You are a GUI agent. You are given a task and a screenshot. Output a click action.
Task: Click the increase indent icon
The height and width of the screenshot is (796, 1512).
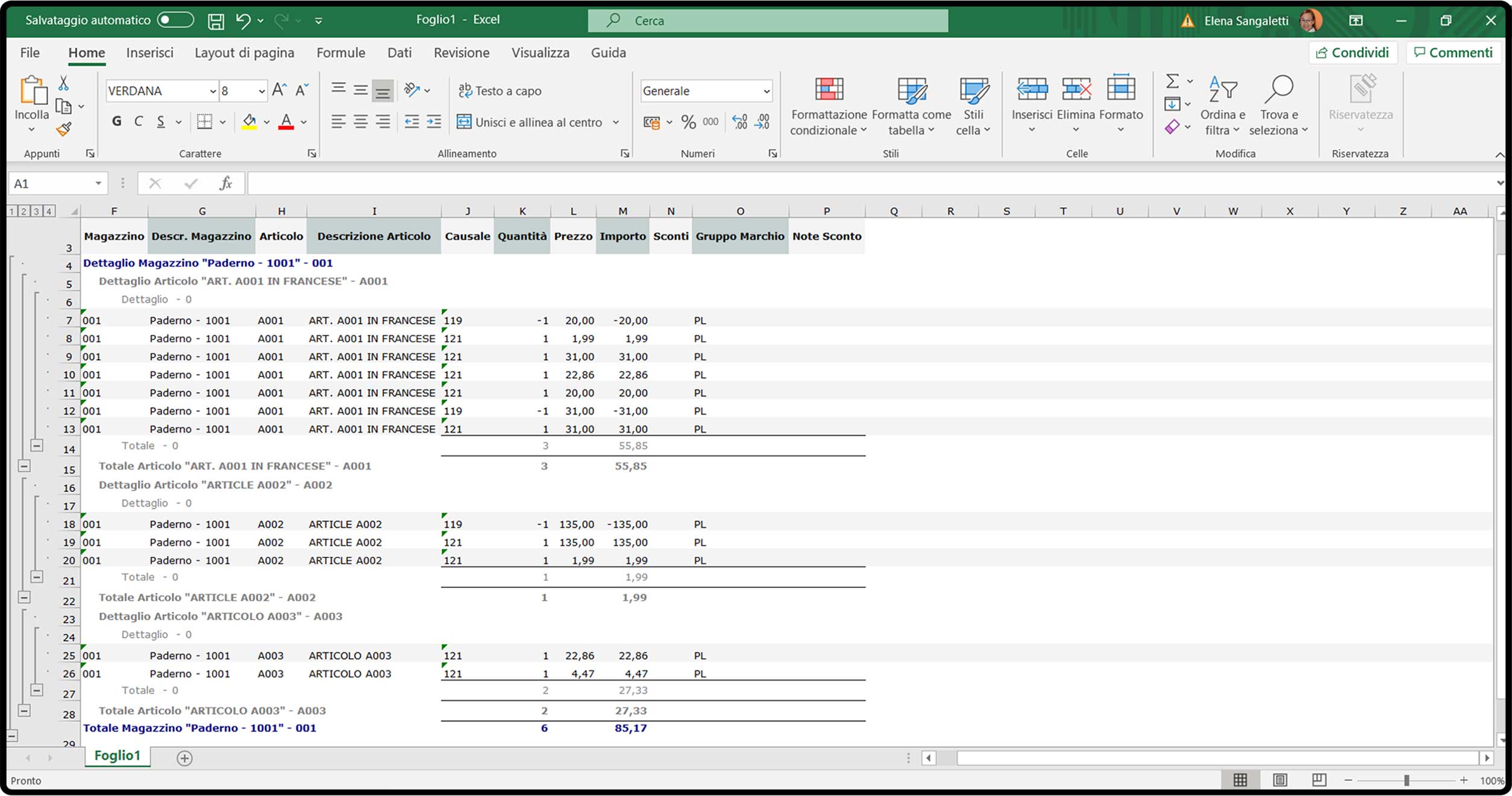pyautogui.click(x=434, y=122)
